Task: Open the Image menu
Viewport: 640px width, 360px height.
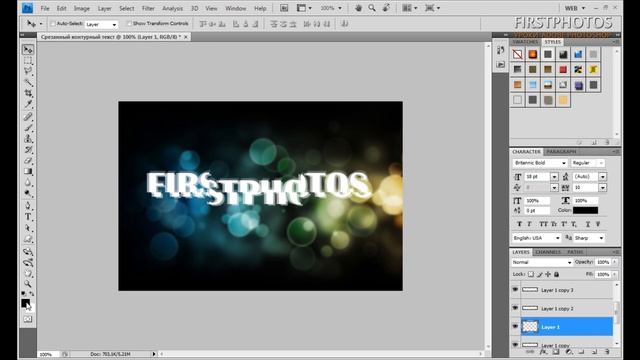Action: pyautogui.click(x=82, y=8)
